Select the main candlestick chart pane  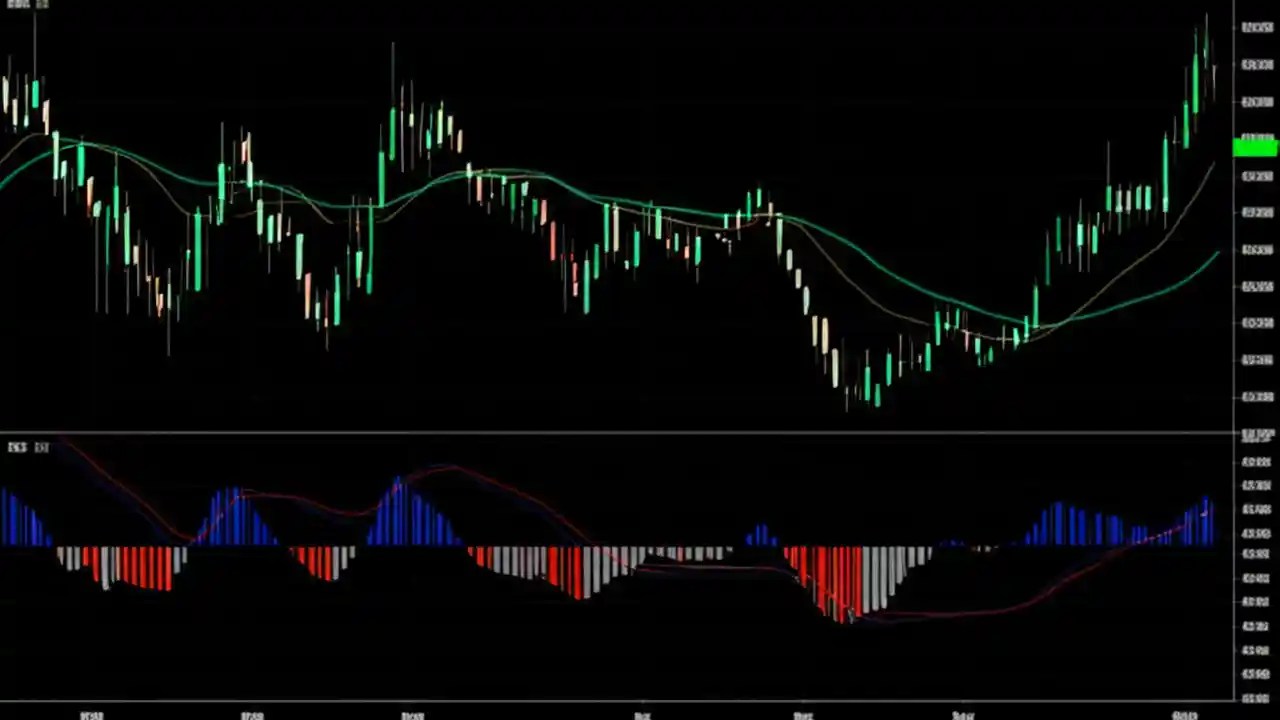(600, 220)
